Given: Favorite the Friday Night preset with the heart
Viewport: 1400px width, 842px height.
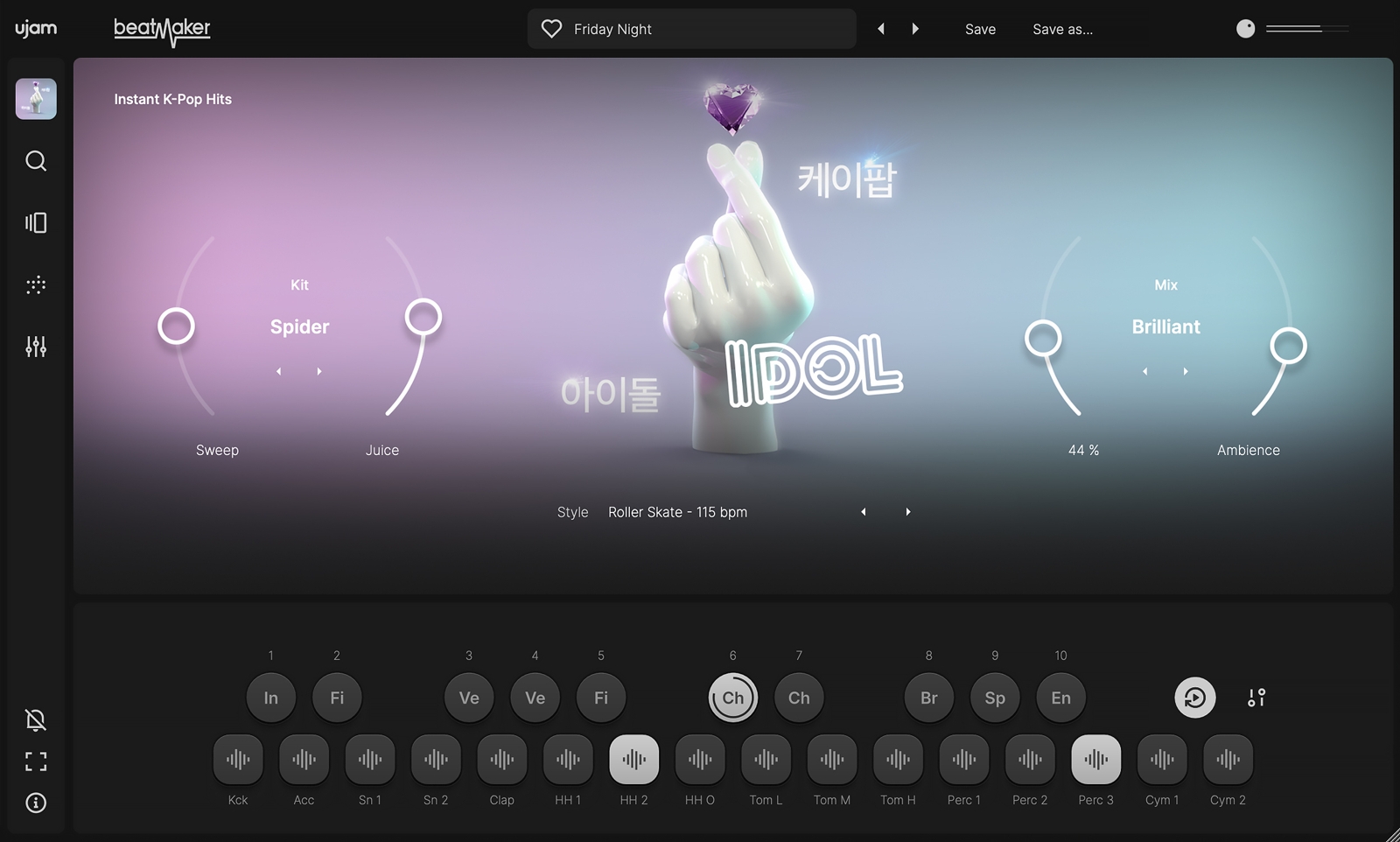Looking at the screenshot, I should click(551, 28).
